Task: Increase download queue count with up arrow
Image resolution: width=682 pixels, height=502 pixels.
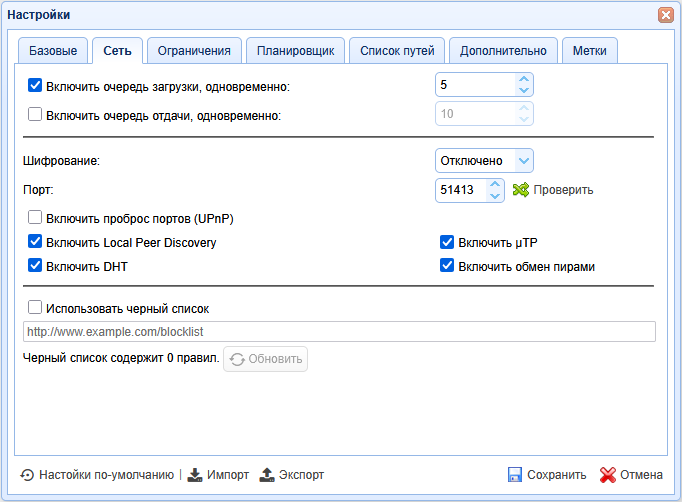Action: (523, 80)
